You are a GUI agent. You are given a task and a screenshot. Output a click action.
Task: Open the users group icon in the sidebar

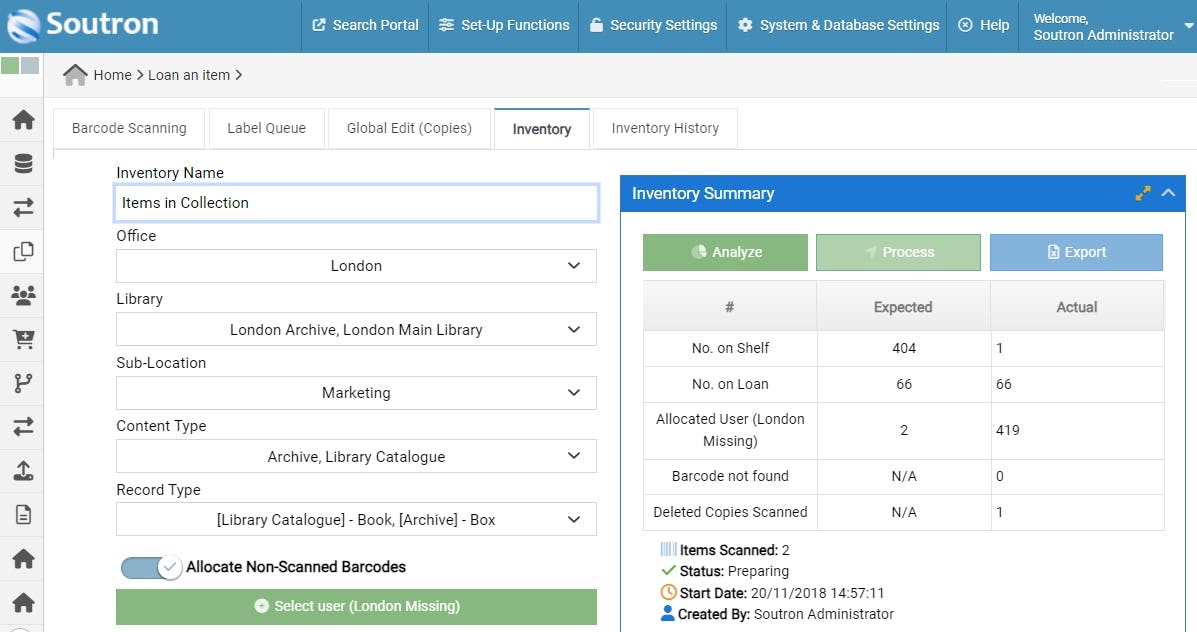(22, 296)
